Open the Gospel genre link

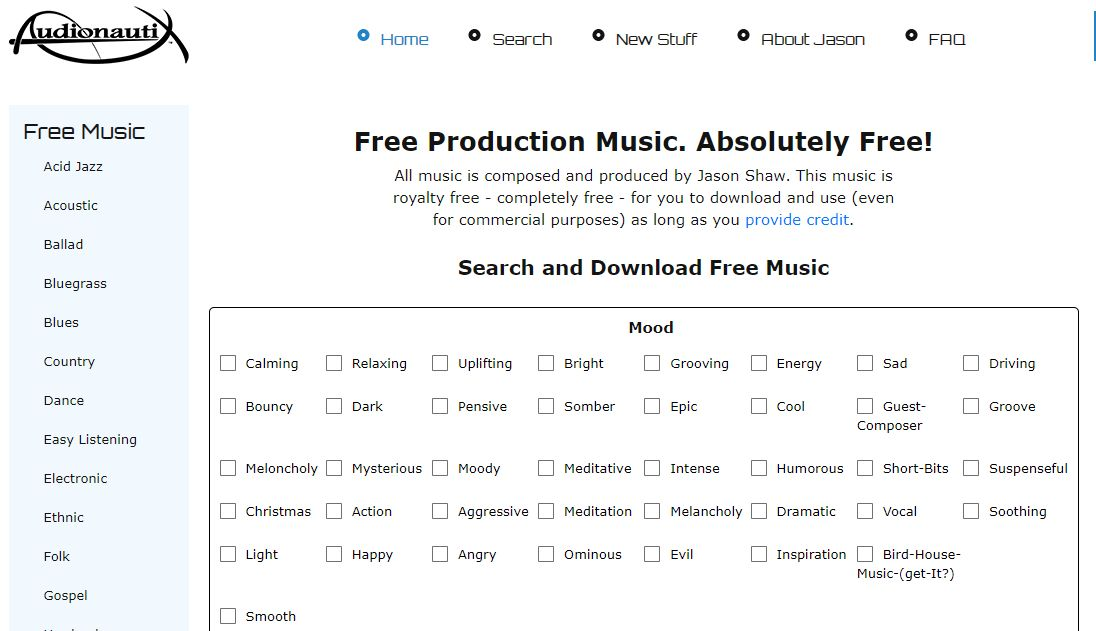point(65,596)
